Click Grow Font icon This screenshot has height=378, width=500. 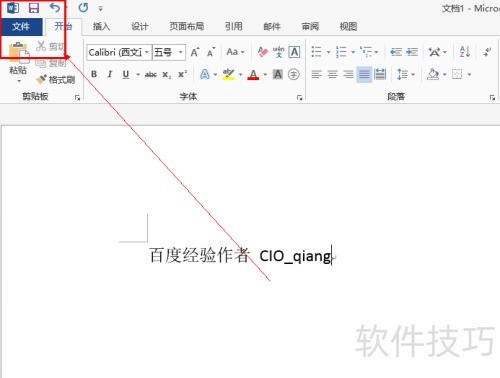(195, 52)
